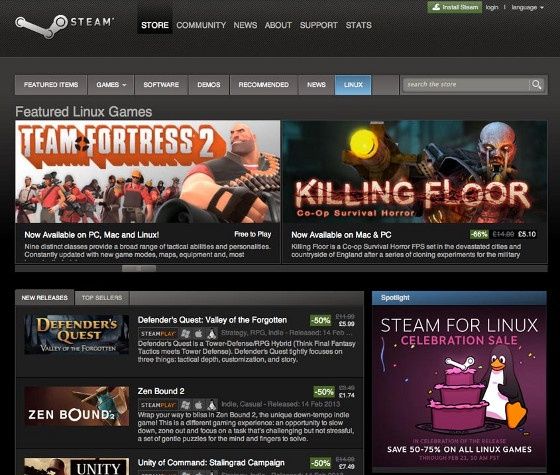Viewport: 560px width, 475px height.
Task: Click Apple icon on Zen Bound 2 row
Action: pos(199,405)
